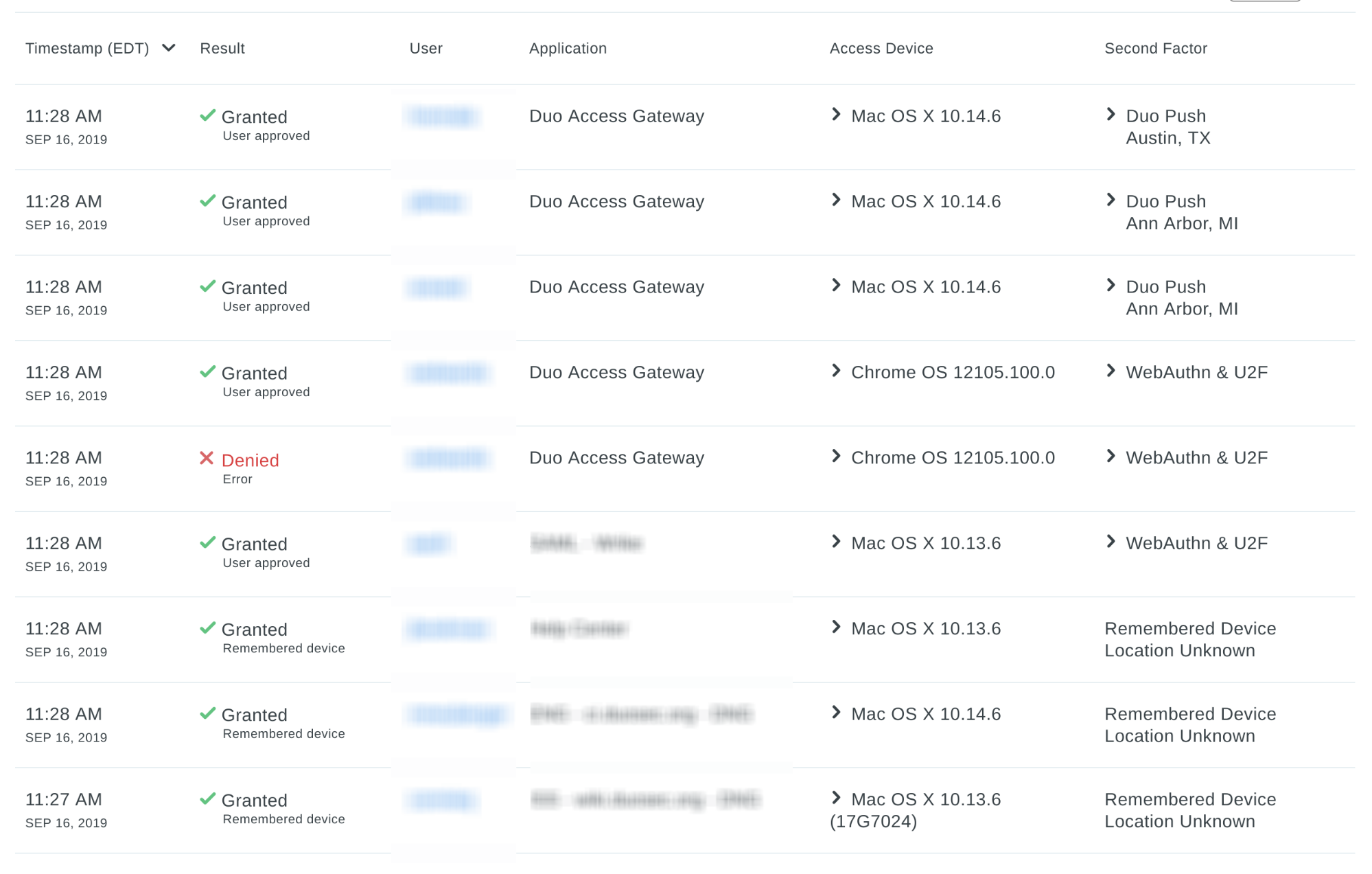Open blurred user link in Austin, TX row
Viewport: 1372px width, 874px height.
tap(443, 116)
